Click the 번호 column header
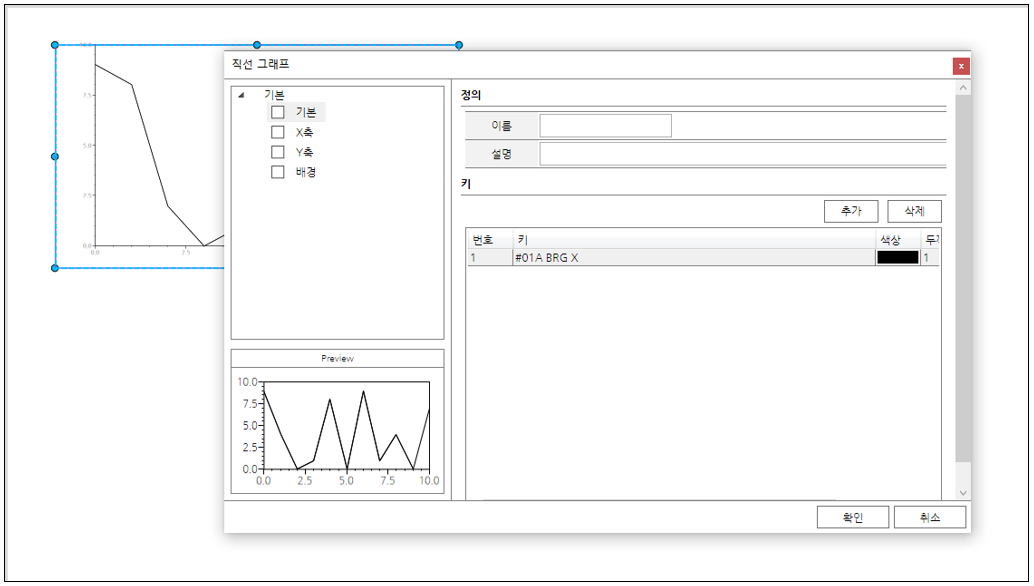 point(489,239)
